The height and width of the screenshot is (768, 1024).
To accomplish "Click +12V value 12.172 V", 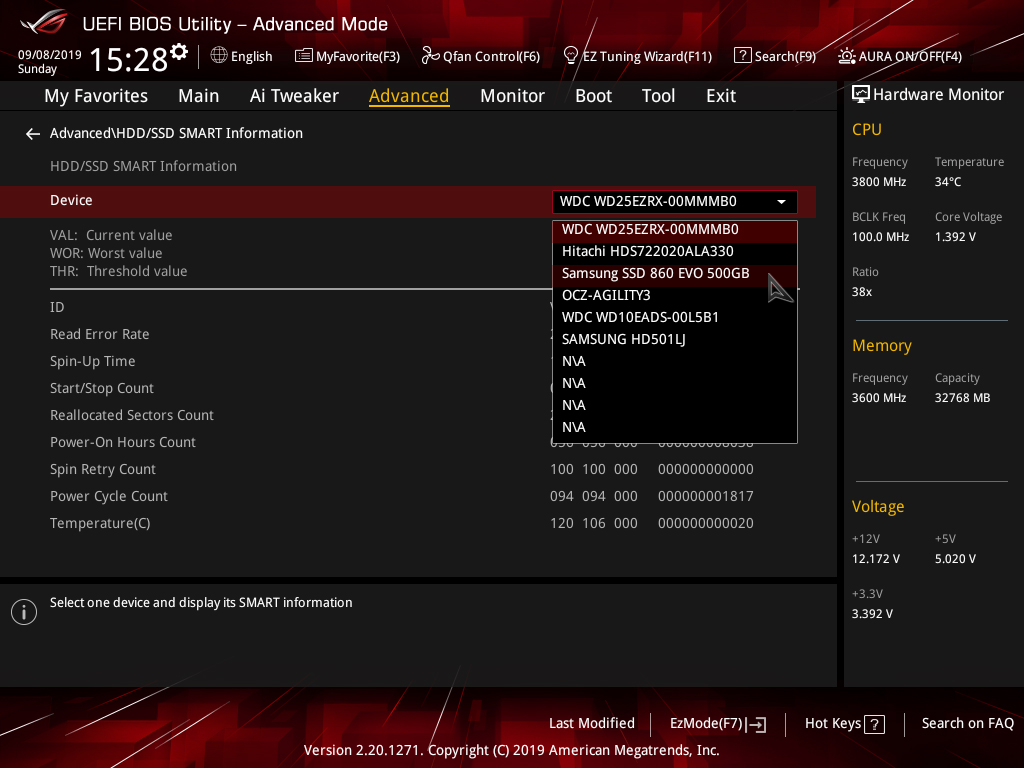I will (x=876, y=559).
